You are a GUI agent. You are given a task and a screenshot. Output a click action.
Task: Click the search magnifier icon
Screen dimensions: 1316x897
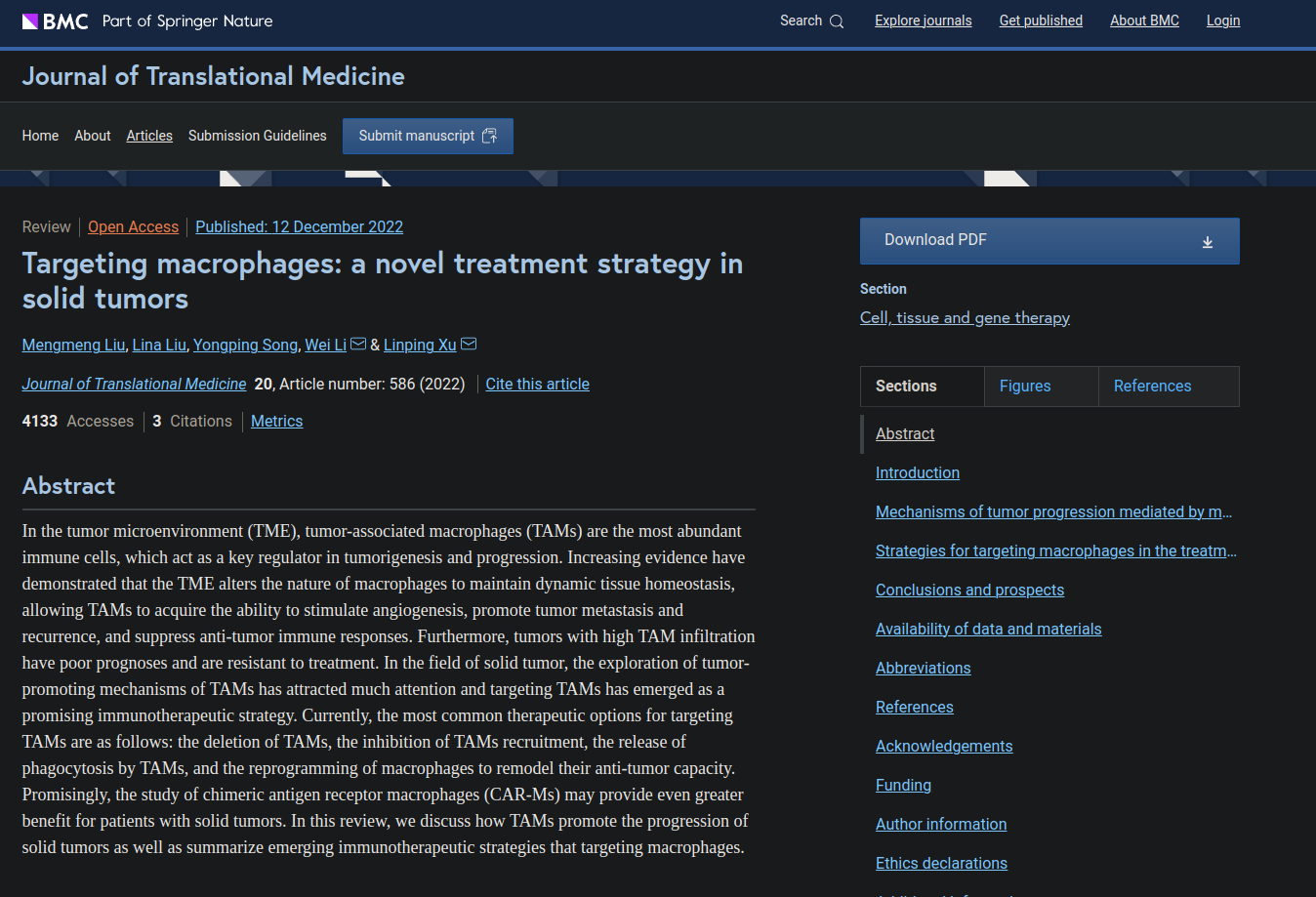pos(837,21)
